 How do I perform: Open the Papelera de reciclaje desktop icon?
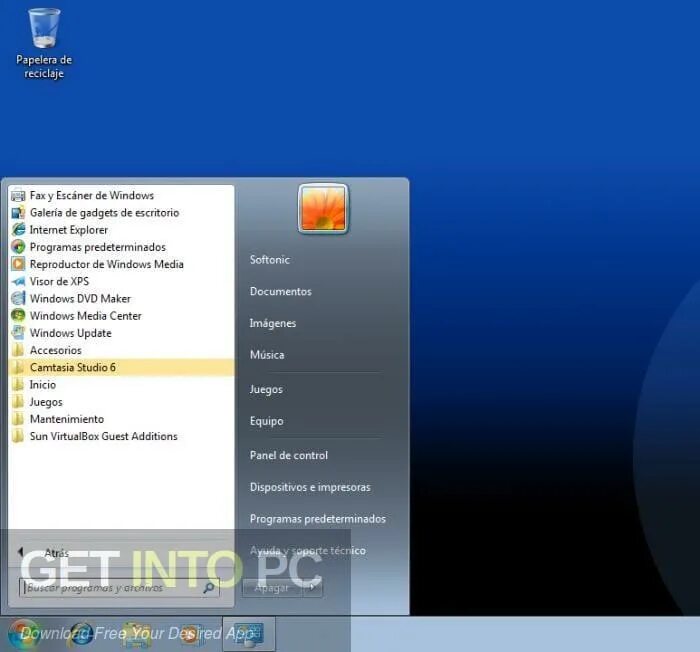click(44, 43)
